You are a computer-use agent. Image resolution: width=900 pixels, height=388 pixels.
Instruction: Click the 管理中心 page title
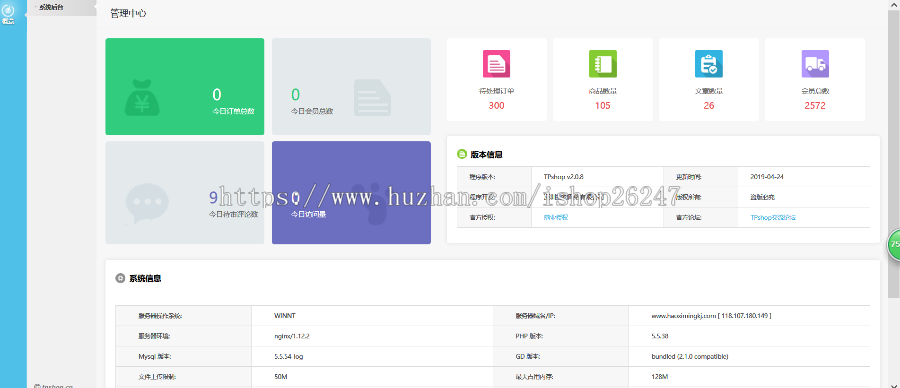tap(127, 13)
